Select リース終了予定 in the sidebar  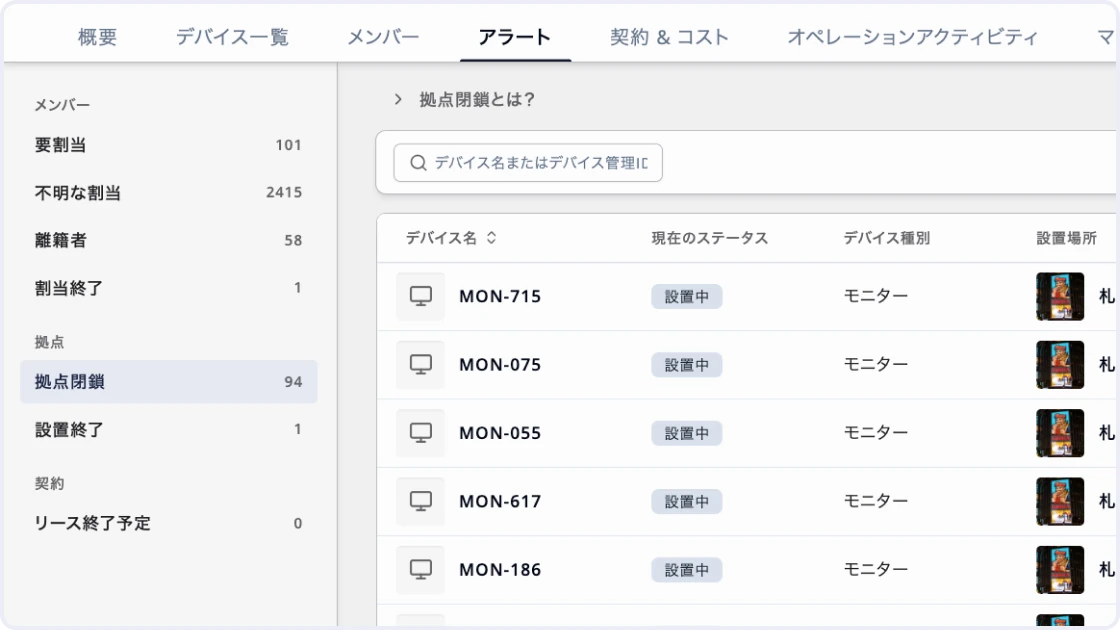point(169,523)
